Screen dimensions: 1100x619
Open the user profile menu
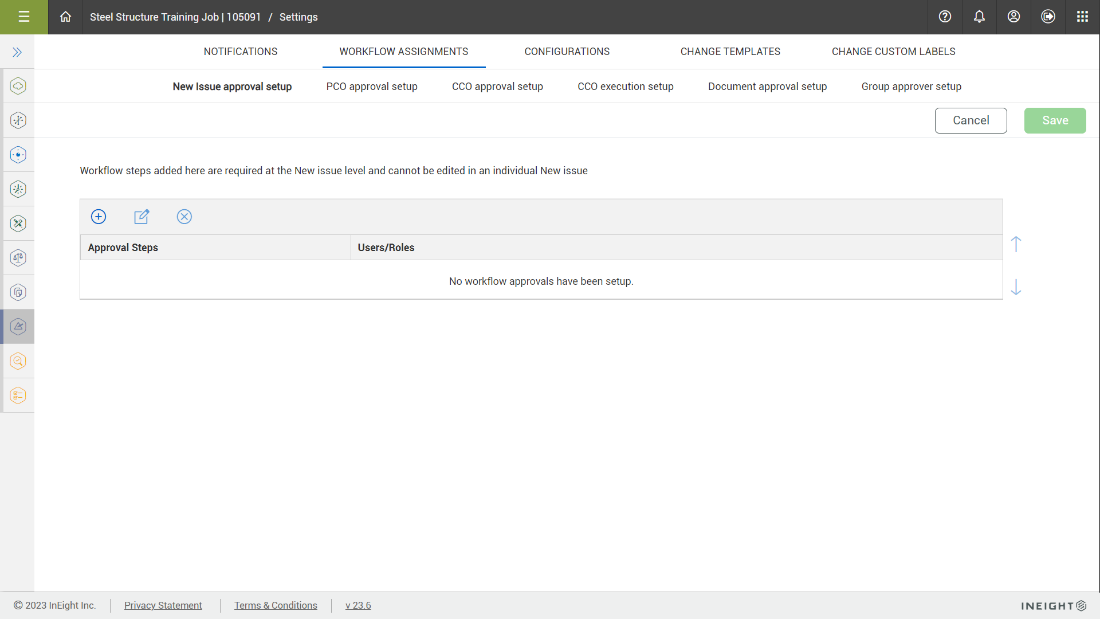1014,17
